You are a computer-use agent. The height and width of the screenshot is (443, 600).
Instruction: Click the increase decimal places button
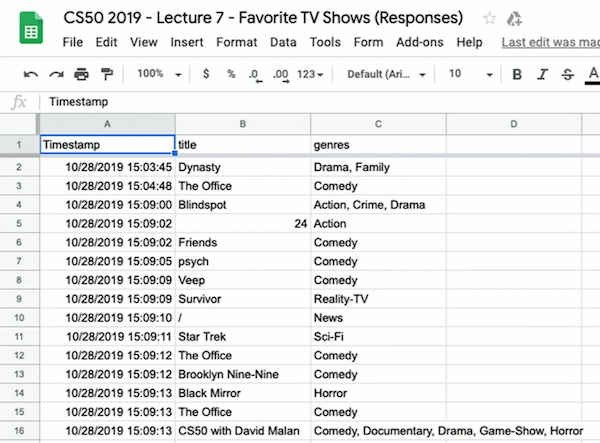tap(281, 74)
